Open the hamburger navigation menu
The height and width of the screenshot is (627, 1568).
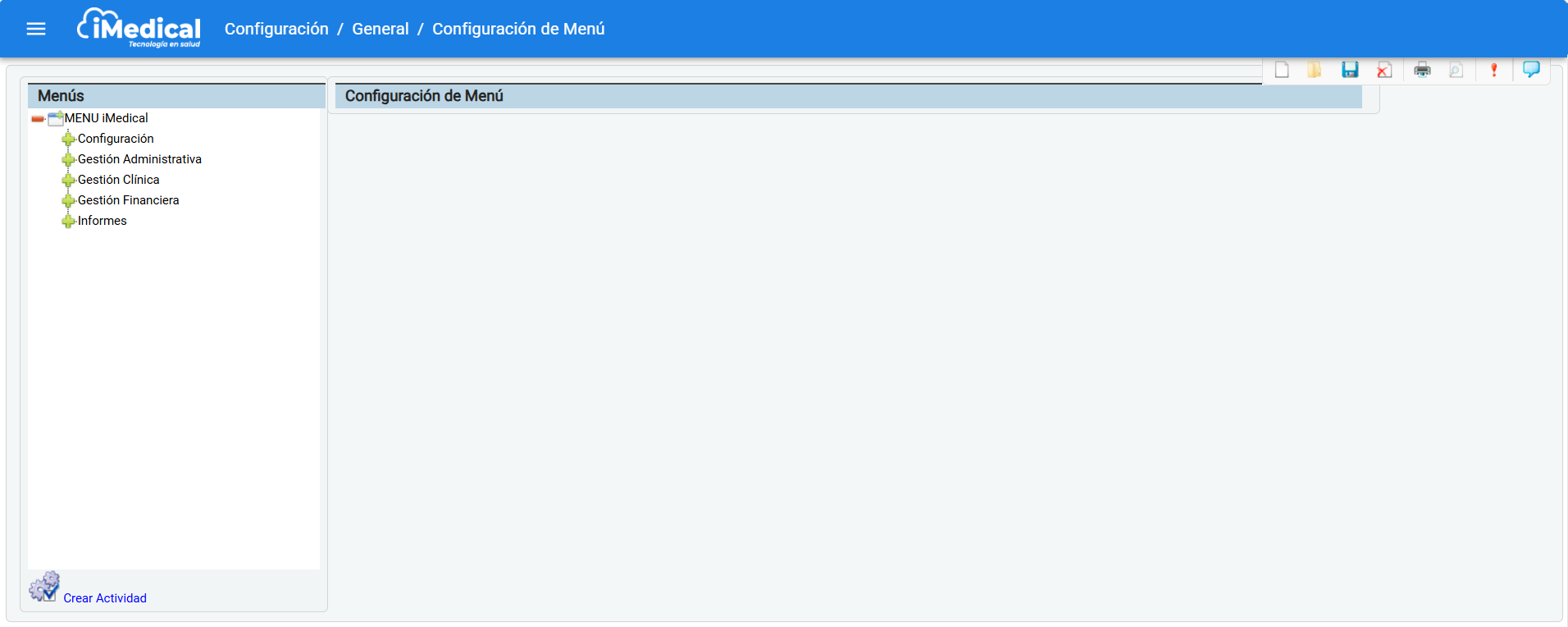coord(36,29)
